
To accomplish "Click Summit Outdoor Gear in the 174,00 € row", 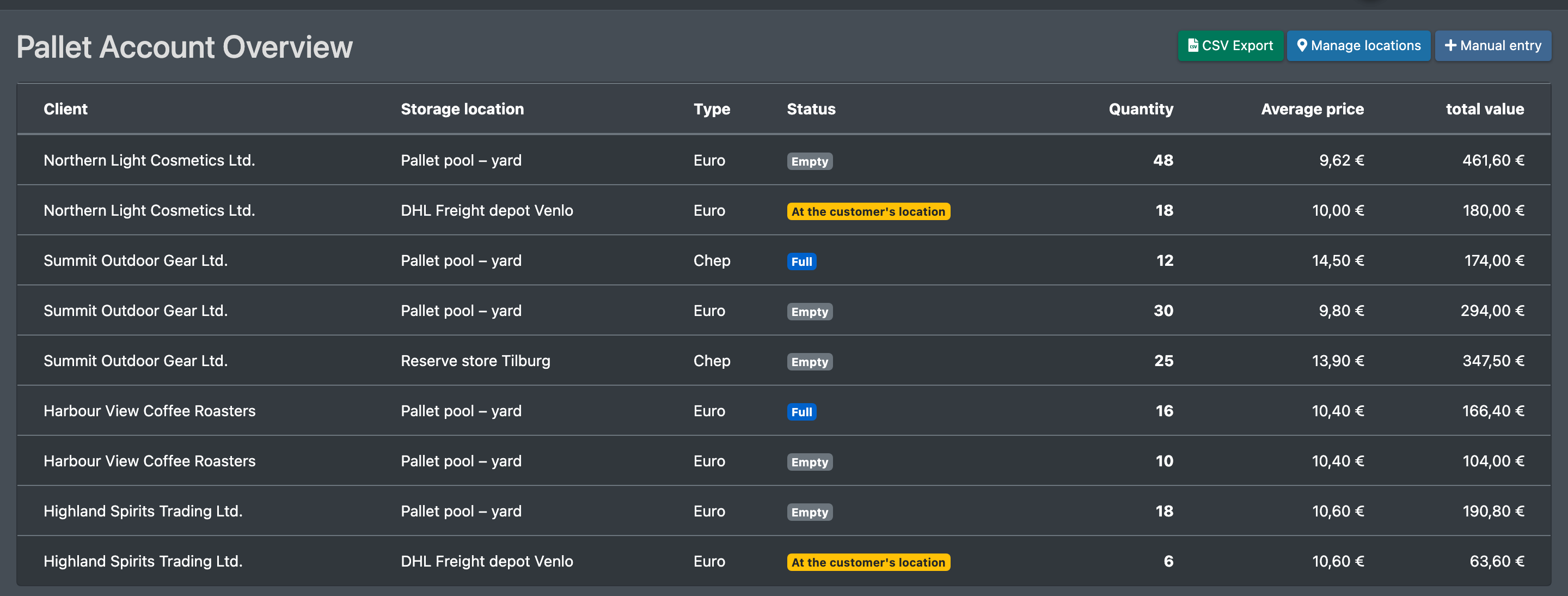I will (x=136, y=260).
